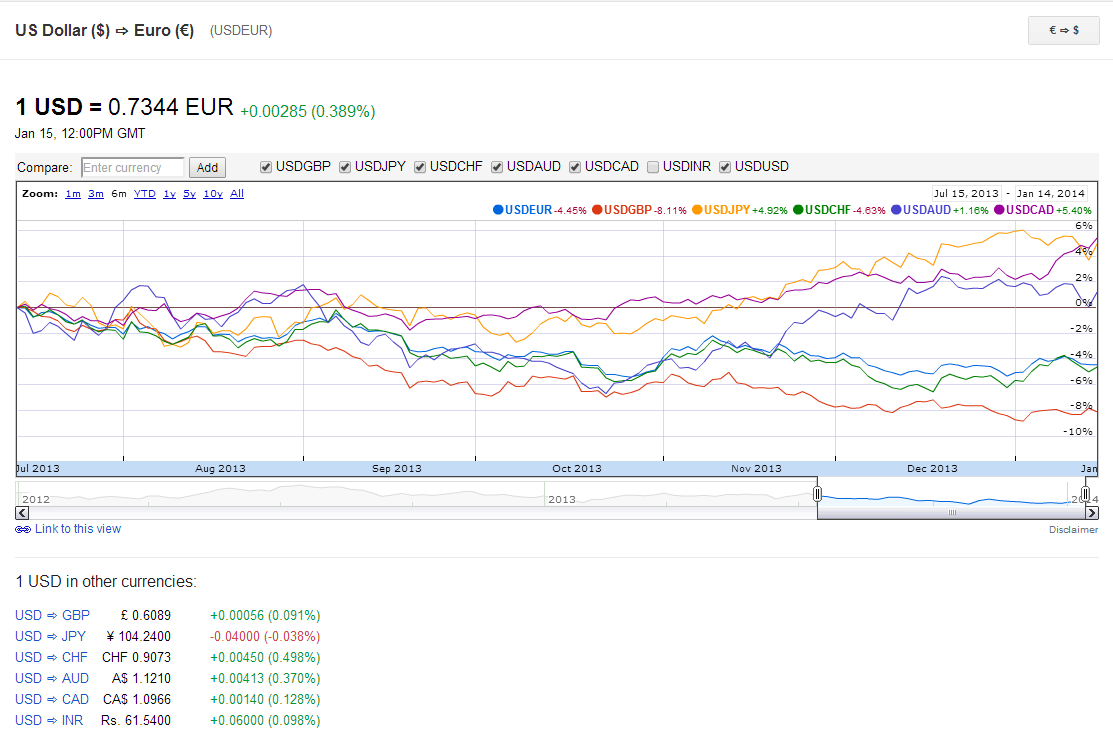Click the Add button next to currency field
This screenshot has height=743, width=1113.
[x=207, y=168]
